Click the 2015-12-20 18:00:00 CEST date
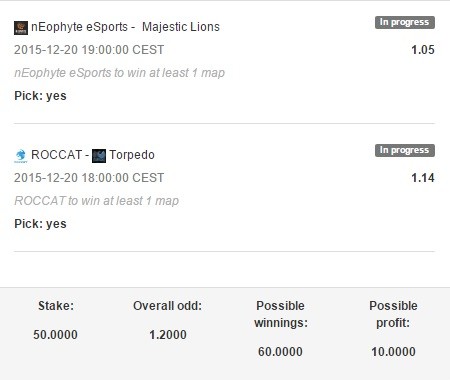Screen dimensions: 450x380 pos(89,178)
